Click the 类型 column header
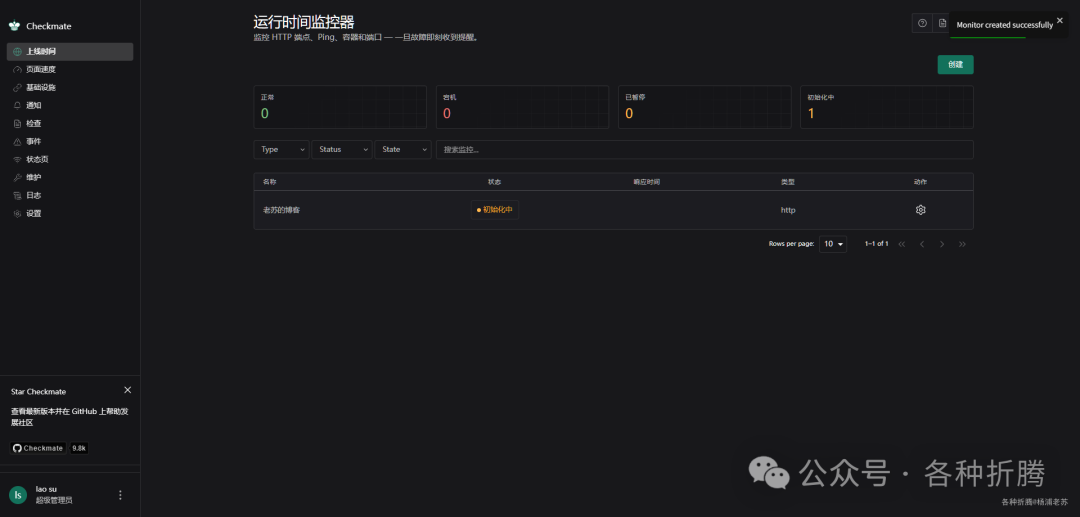1080x517 pixels. (787, 182)
